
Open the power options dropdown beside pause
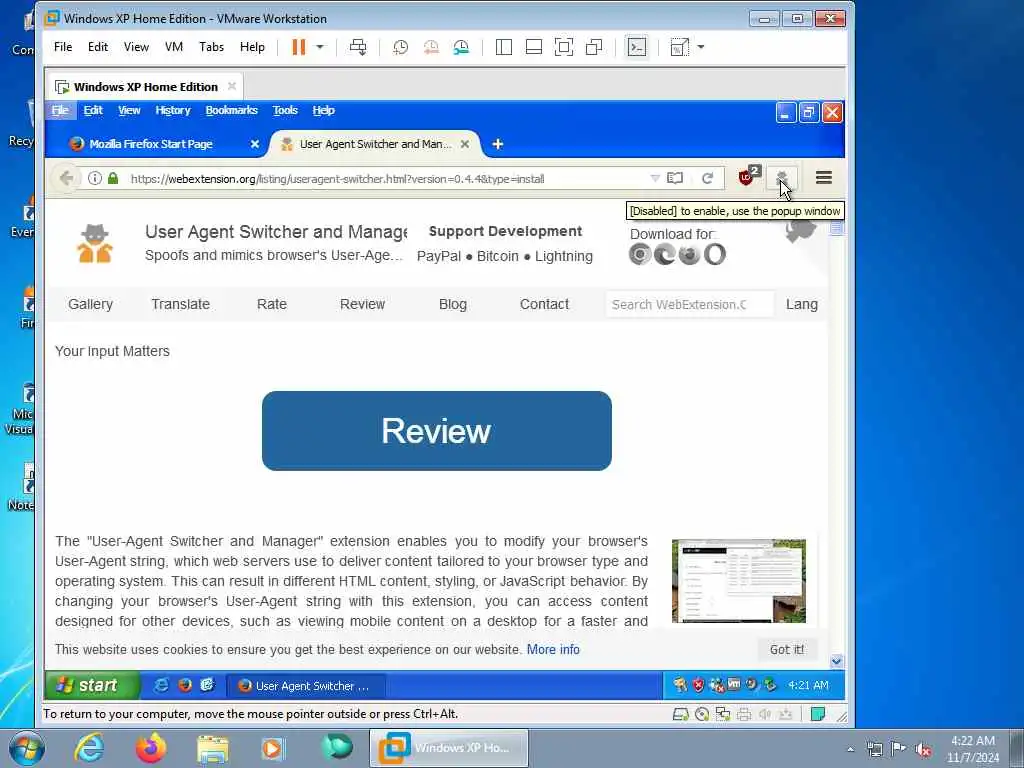[x=320, y=47]
